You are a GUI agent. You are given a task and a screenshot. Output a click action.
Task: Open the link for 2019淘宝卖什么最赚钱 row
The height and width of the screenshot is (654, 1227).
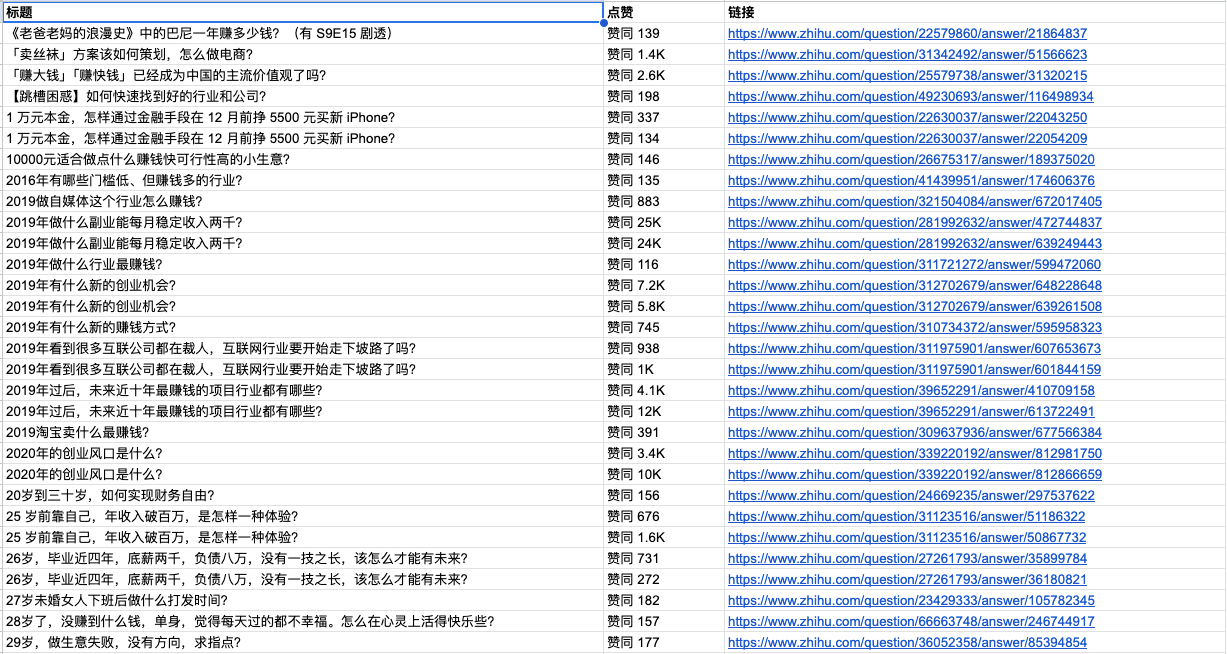[915, 432]
